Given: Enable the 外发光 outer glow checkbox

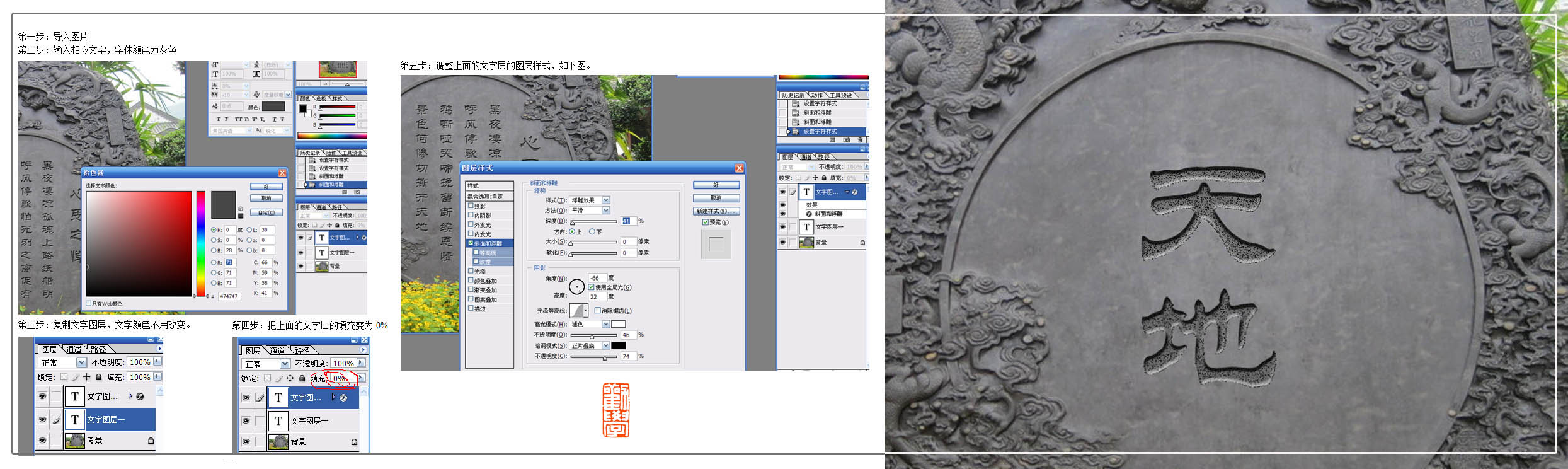Looking at the screenshot, I should pyautogui.click(x=471, y=224).
